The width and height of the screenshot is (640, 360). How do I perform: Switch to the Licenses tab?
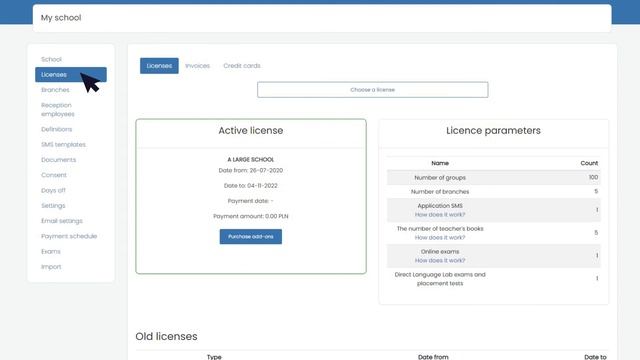click(x=159, y=66)
